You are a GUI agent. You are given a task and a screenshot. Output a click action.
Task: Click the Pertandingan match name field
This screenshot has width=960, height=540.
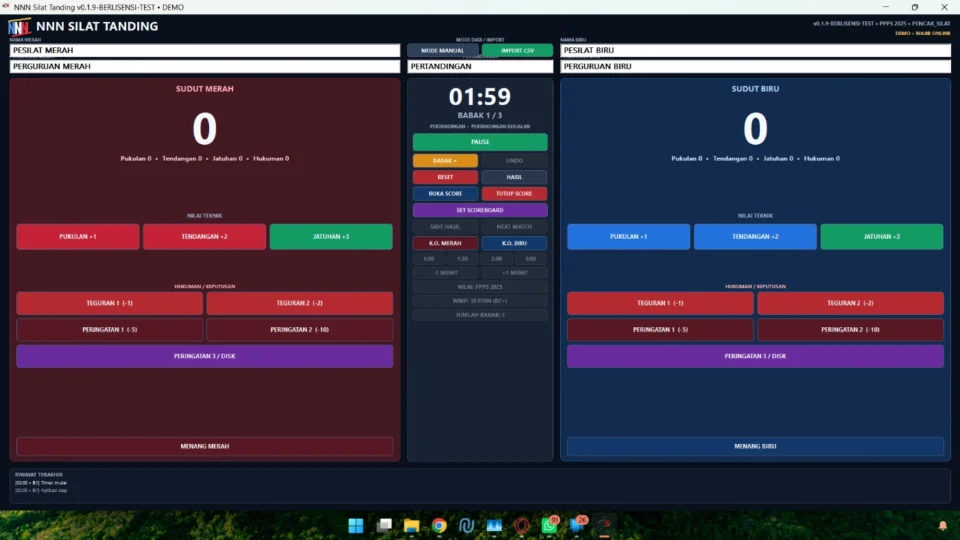480,66
